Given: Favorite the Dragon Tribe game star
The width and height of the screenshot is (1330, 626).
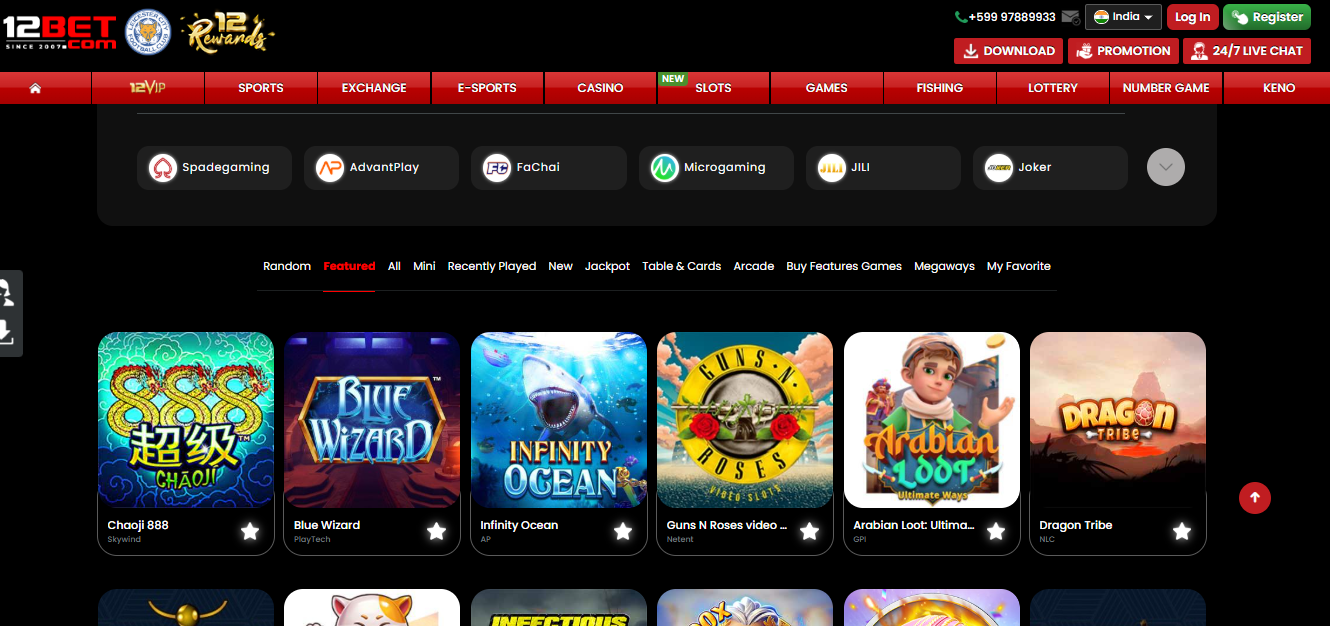Looking at the screenshot, I should [x=1182, y=531].
